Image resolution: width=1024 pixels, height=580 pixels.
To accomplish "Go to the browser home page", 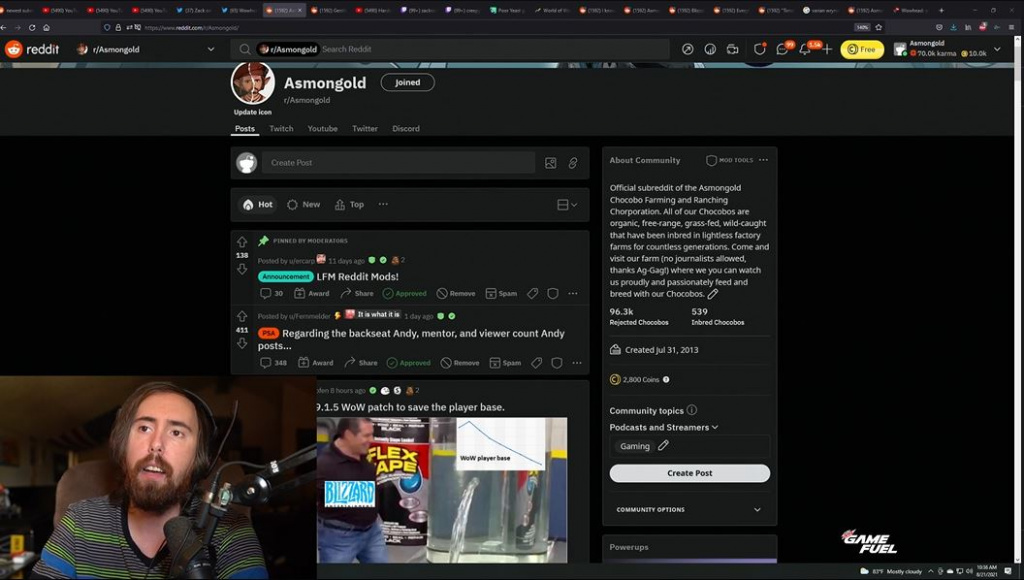I will (x=46, y=27).
